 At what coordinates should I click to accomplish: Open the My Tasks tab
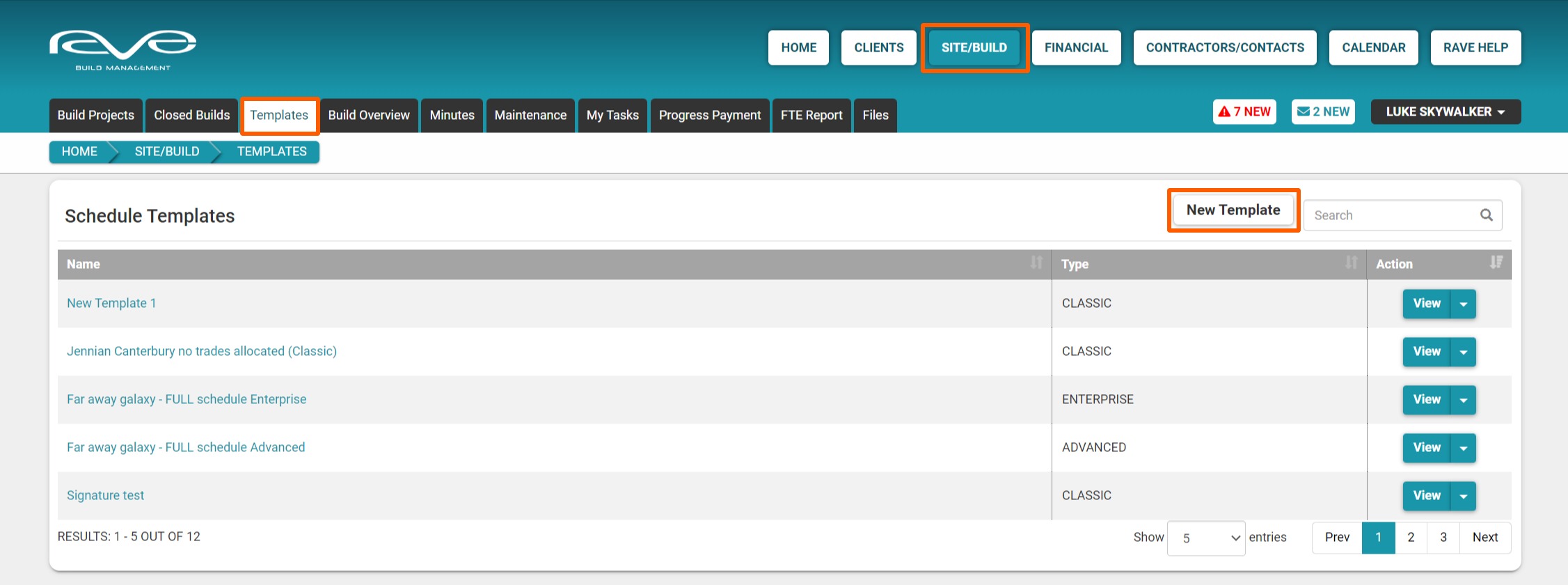click(x=612, y=115)
